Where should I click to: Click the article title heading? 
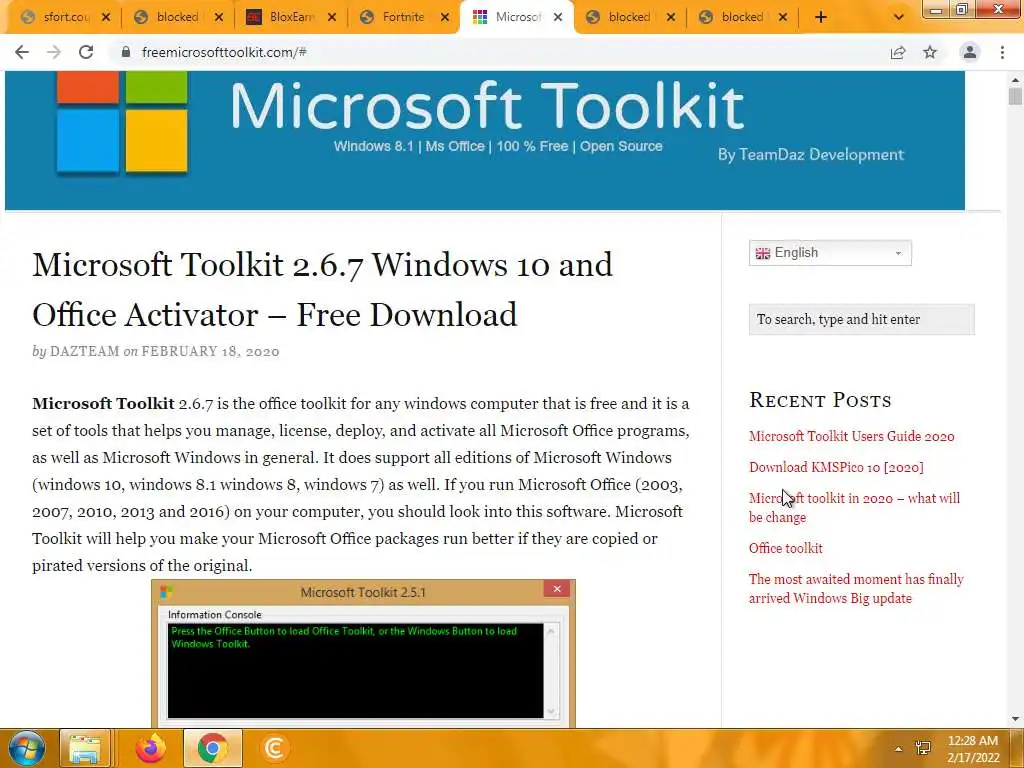[x=323, y=289]
